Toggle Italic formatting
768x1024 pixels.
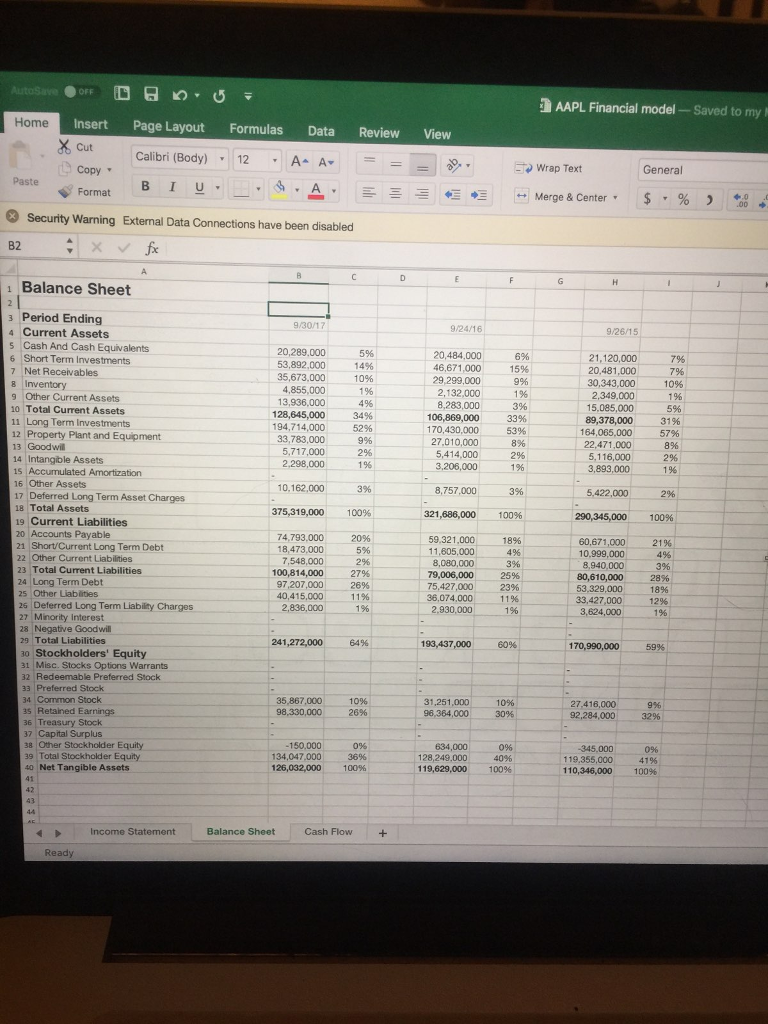pyautogui.click(x=172, y=187)
